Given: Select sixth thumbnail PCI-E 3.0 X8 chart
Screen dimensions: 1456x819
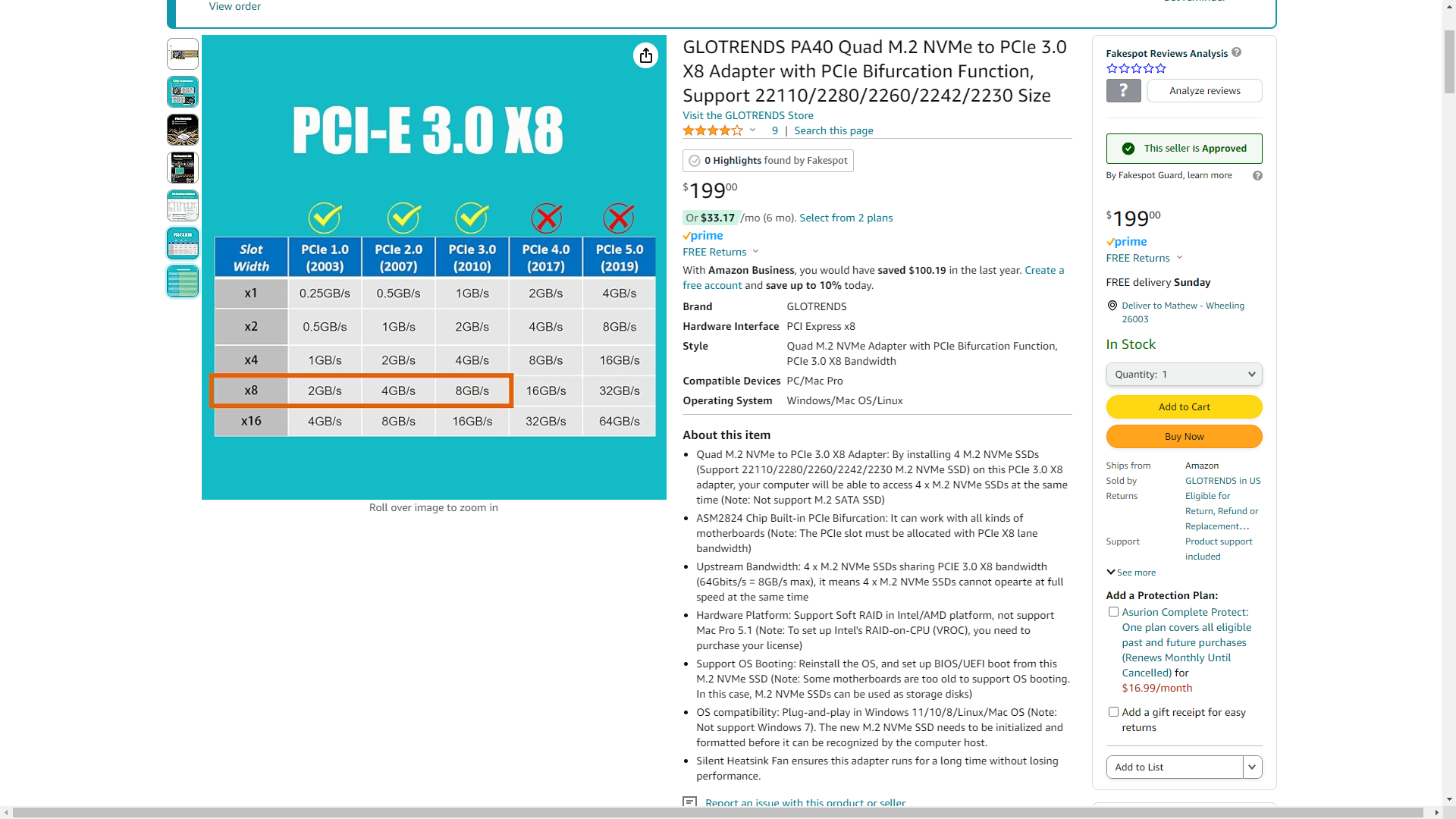Looking at the screenshot, I should (x=183, y=243).
